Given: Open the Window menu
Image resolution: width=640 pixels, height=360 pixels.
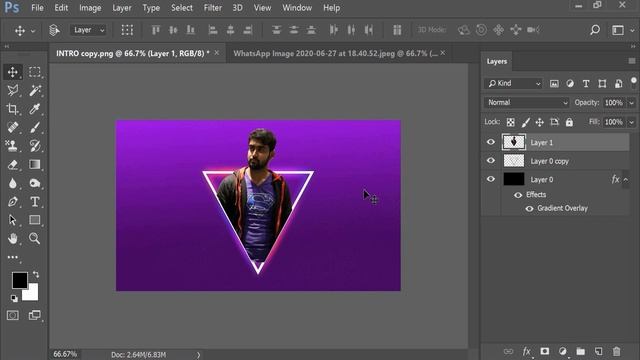Looking at the screenshot, I should coord(297,8).
